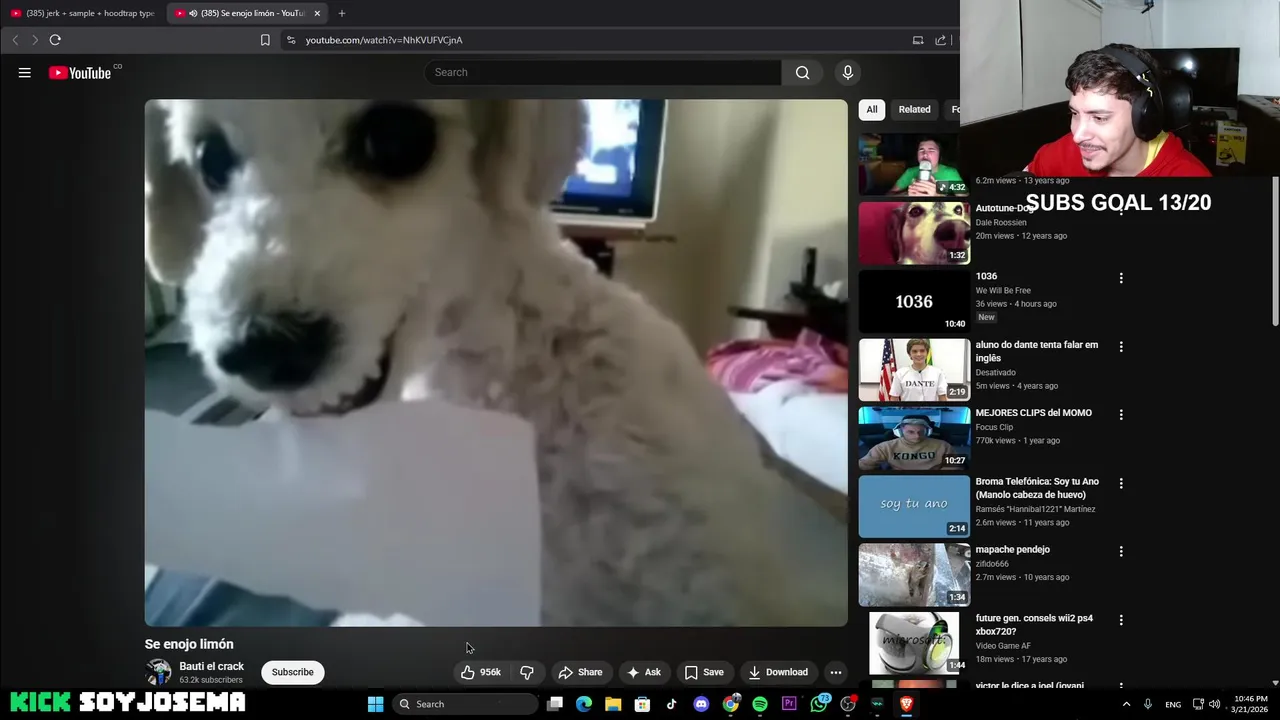This screenshot has height=720, width=1280.
Task: Bookmark this page using the bookmark icon
Action: [265, 40]
